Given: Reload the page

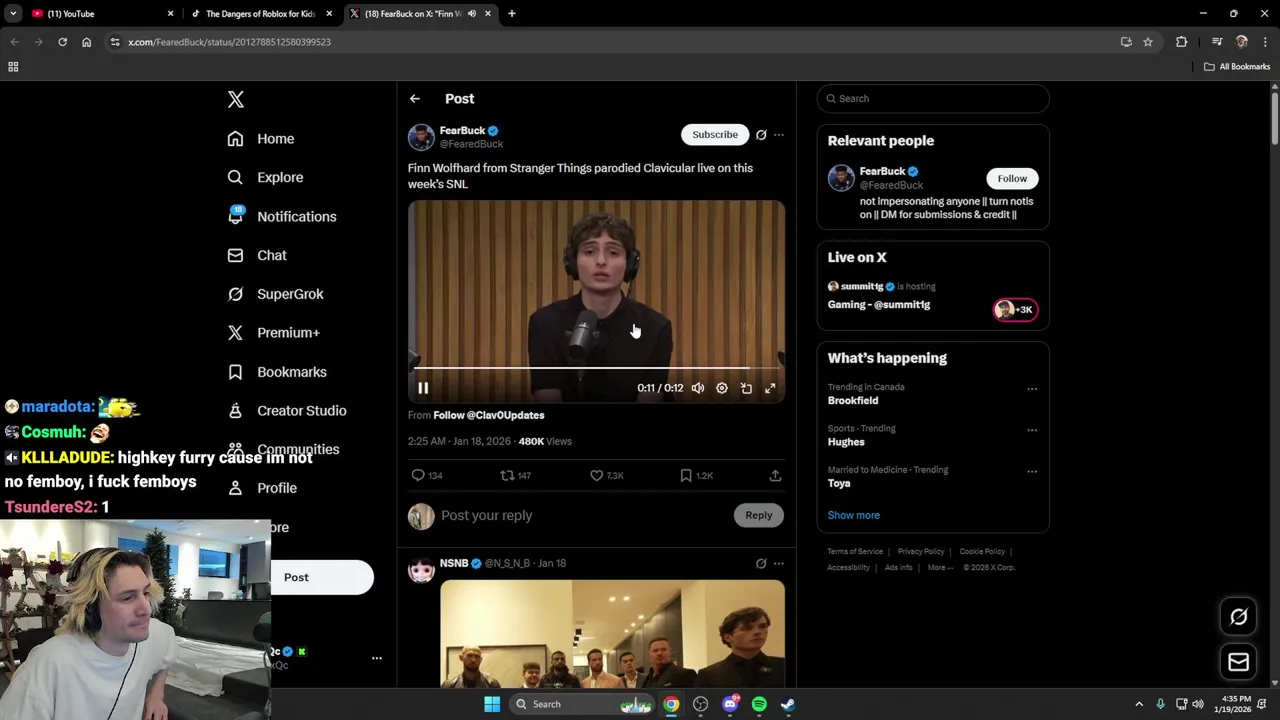Looking at the screenshot, I should (62, 42).
